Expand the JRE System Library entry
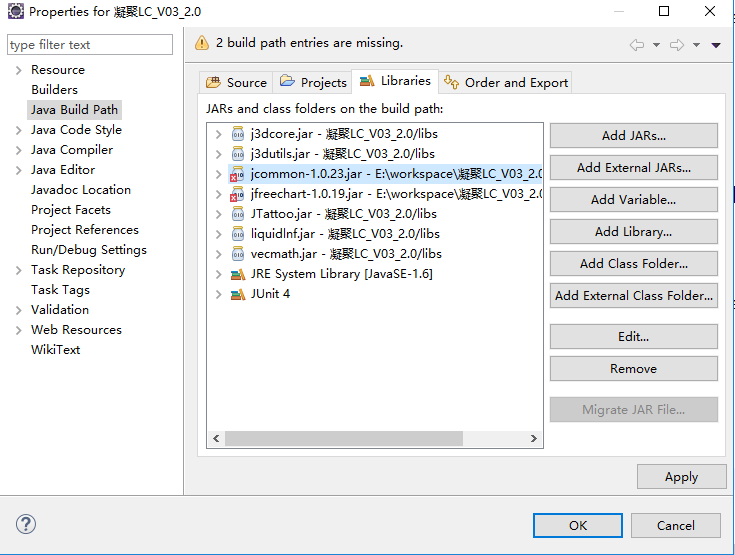 (x=218, y=274)
